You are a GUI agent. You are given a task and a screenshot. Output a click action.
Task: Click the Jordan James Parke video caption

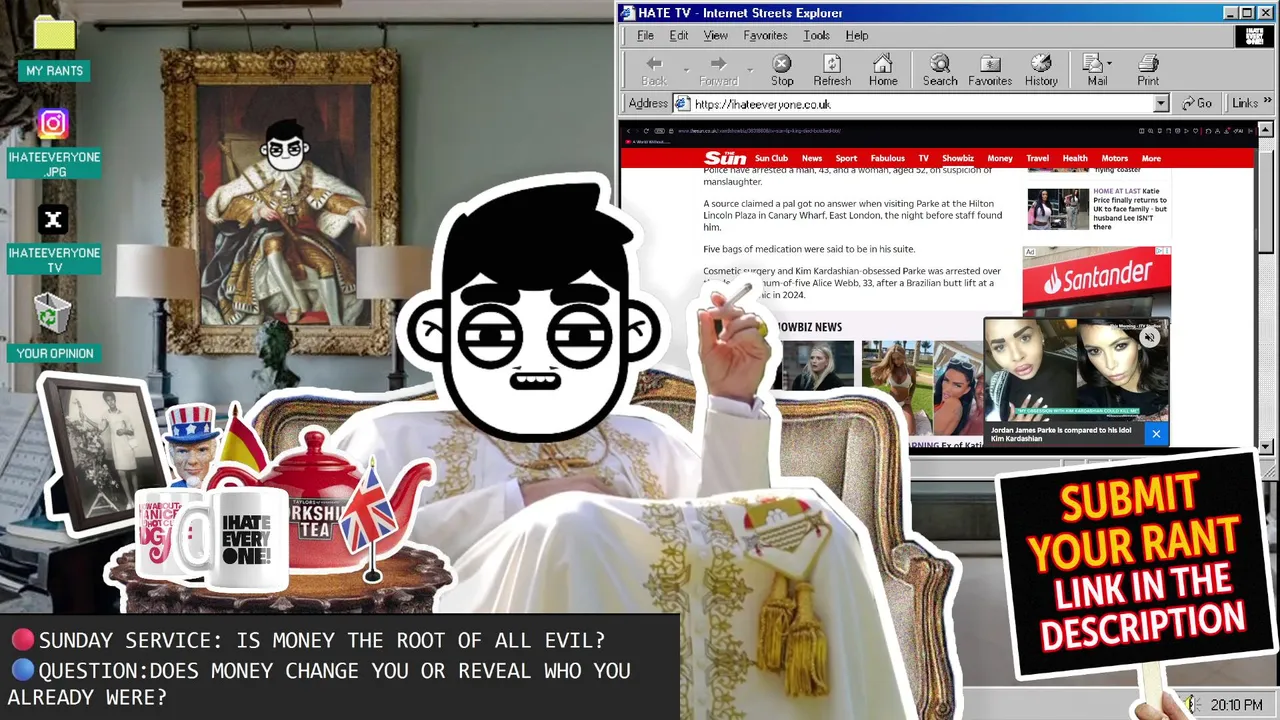(x=1060, y=434)
